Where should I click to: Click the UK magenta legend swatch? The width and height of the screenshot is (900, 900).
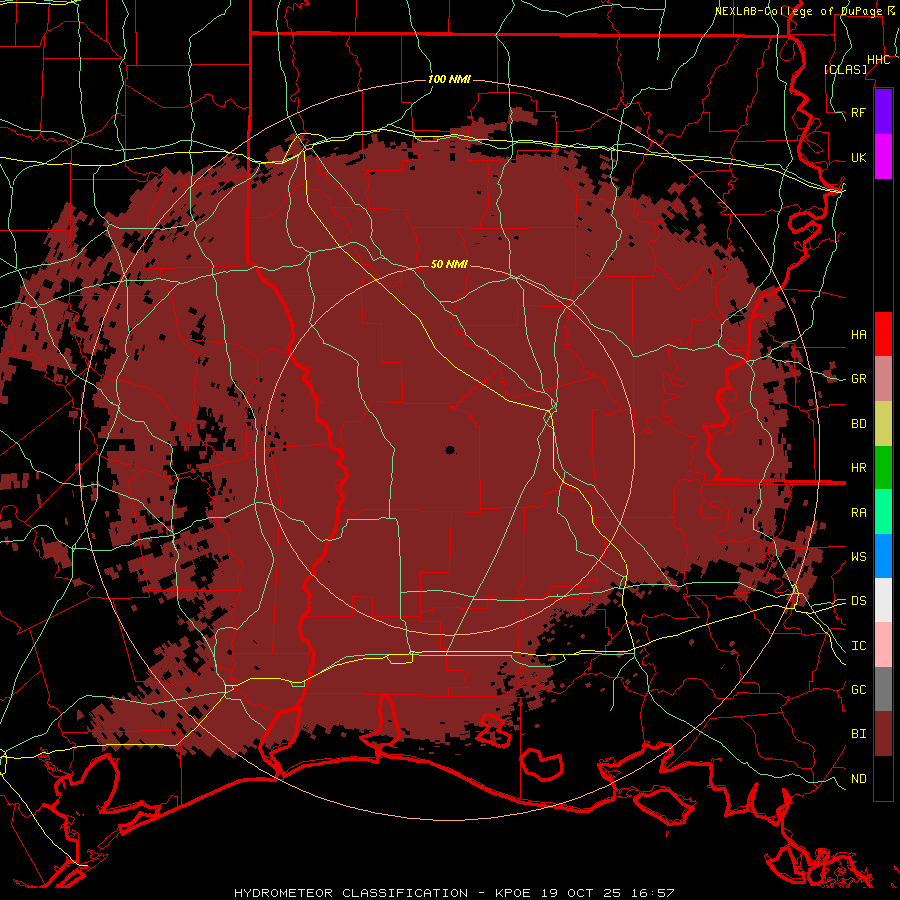coord(883,157)
